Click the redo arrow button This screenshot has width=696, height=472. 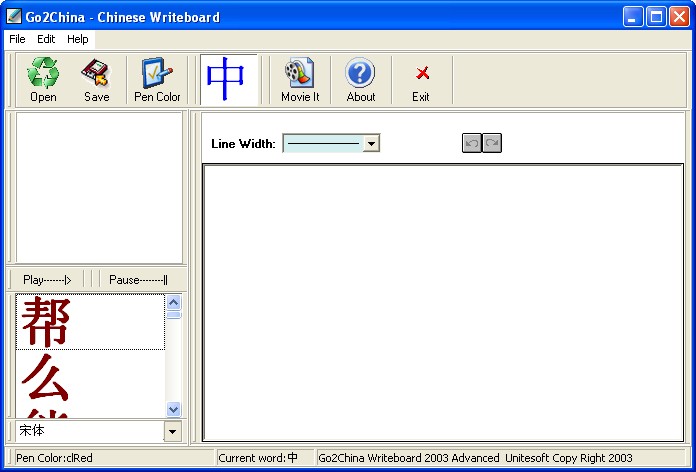click(492, 143)
